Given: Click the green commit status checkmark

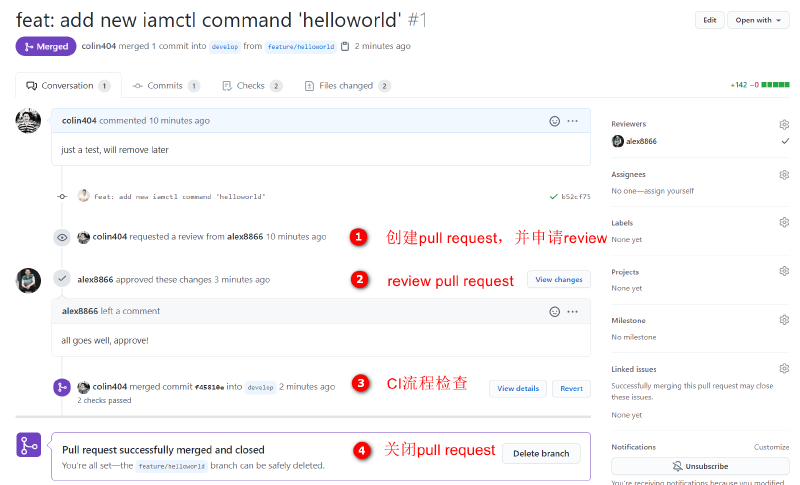Looking at the screenshot, I should click(x=554, y=197).
